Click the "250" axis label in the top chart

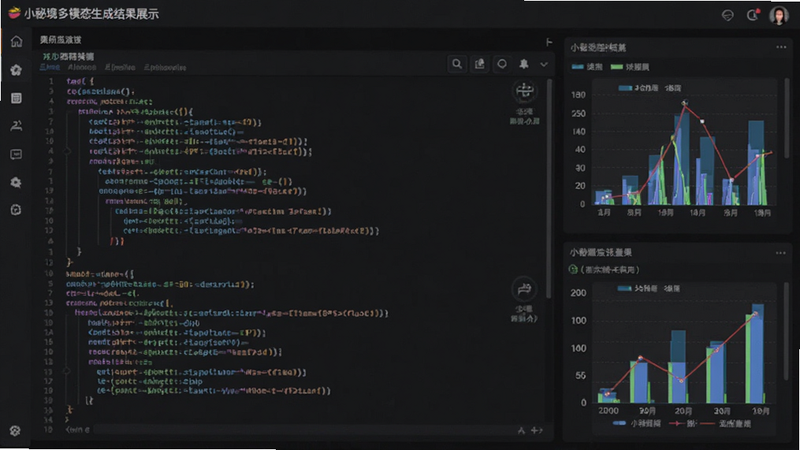[x=578, y=113]
